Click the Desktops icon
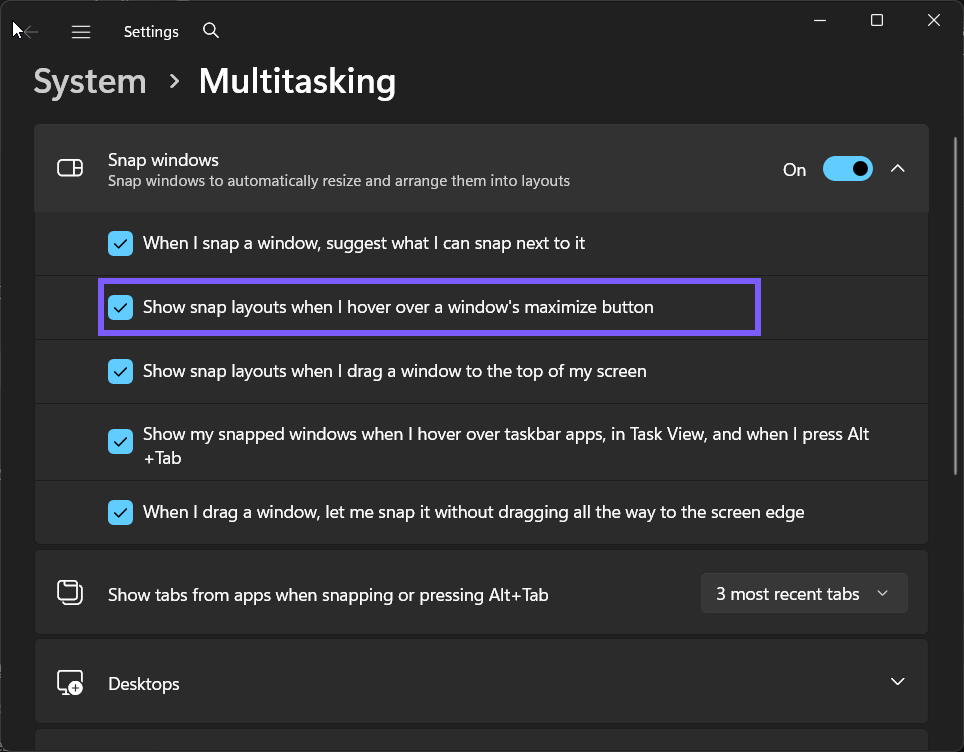The width and height of the screenshot is (964, 752). tap(70, 682)
